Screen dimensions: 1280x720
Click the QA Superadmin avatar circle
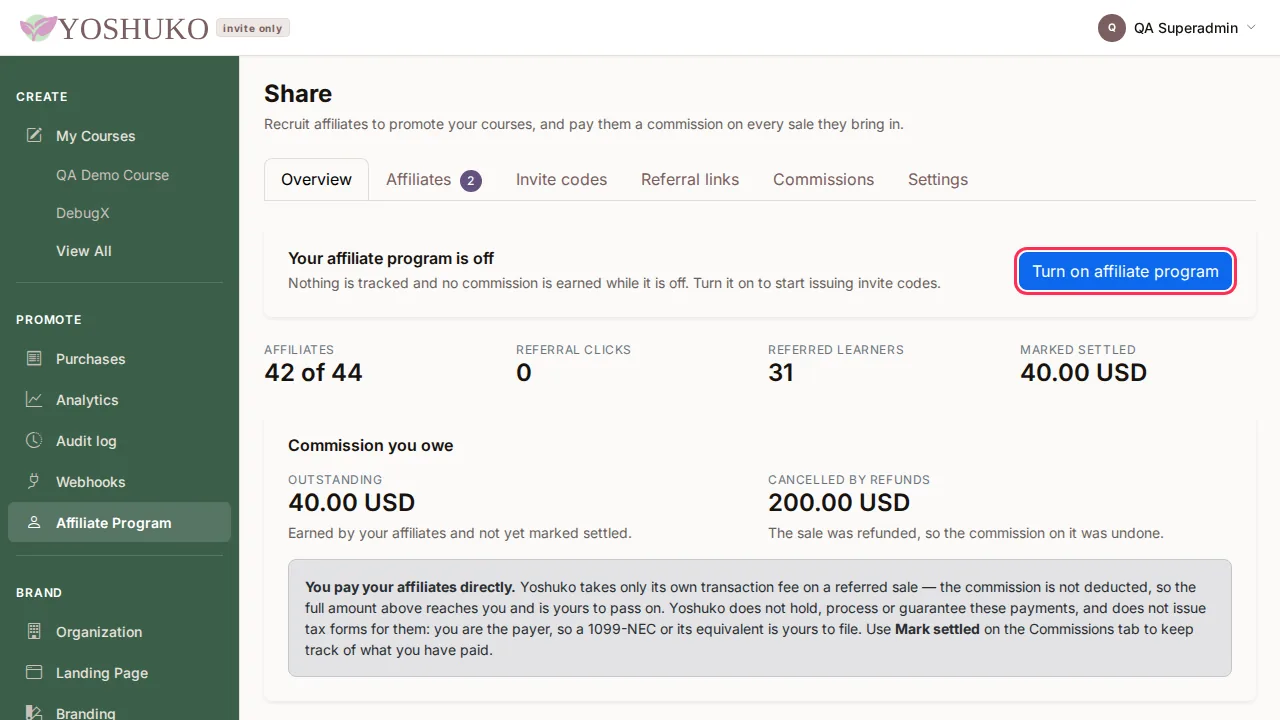(x=1112, y=28)
